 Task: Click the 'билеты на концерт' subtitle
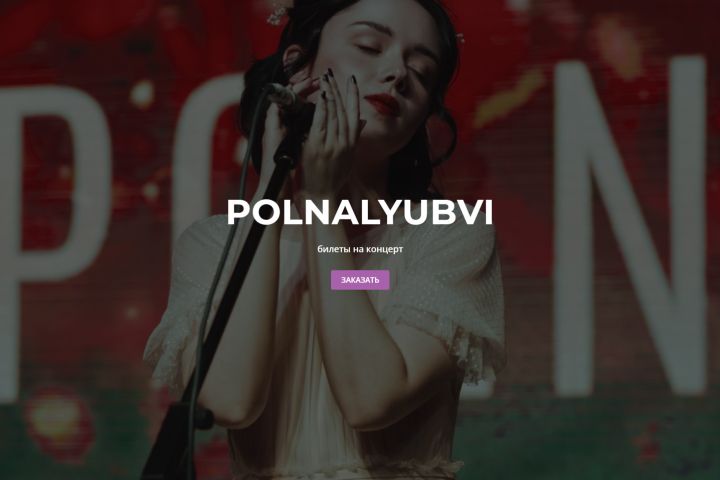point(360,249)
